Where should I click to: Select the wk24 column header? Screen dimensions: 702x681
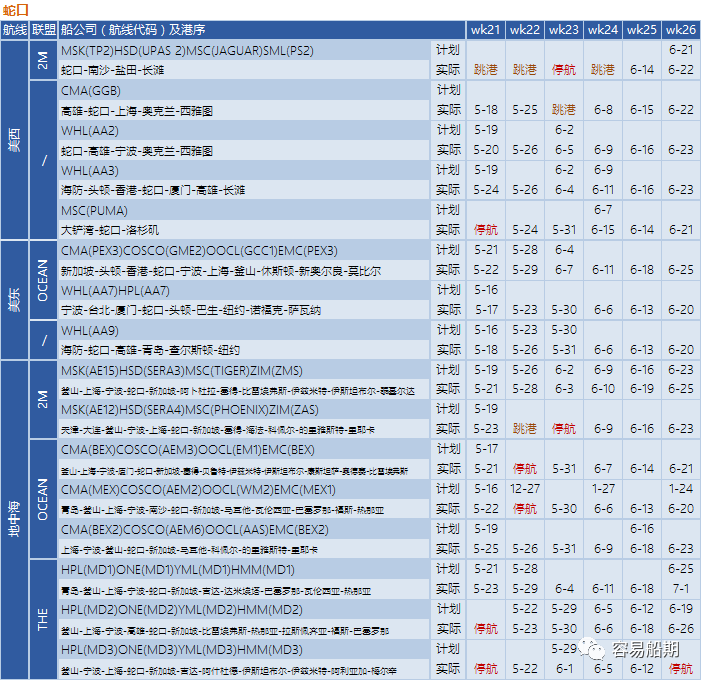coord(603,30)
